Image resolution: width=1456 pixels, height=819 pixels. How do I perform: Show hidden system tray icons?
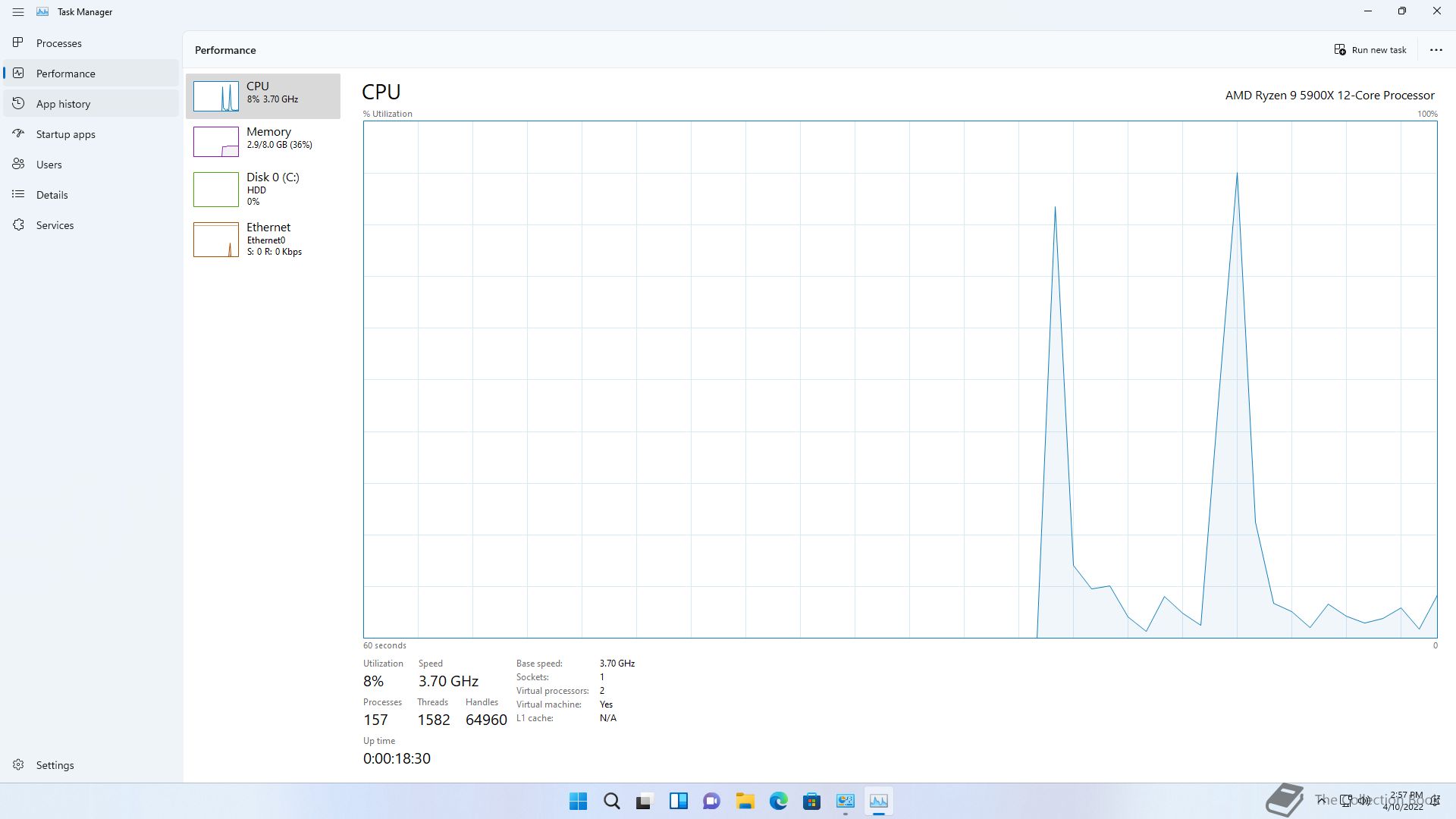[x=1321, y=801]
